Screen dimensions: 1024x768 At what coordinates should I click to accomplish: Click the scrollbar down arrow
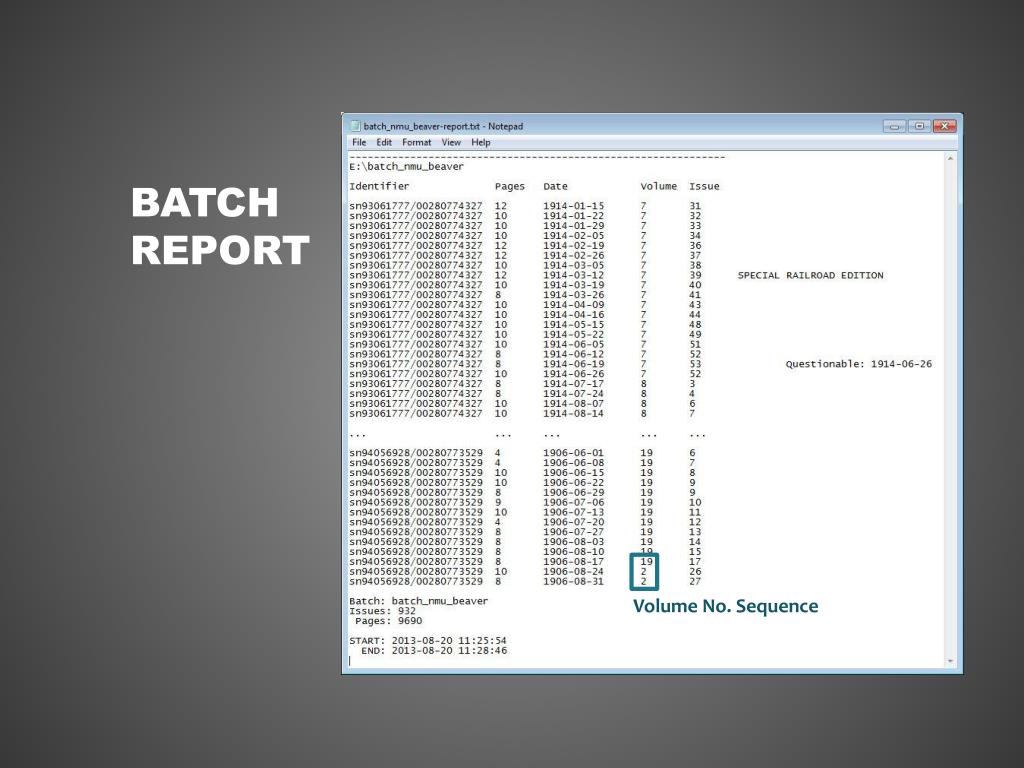950,662
